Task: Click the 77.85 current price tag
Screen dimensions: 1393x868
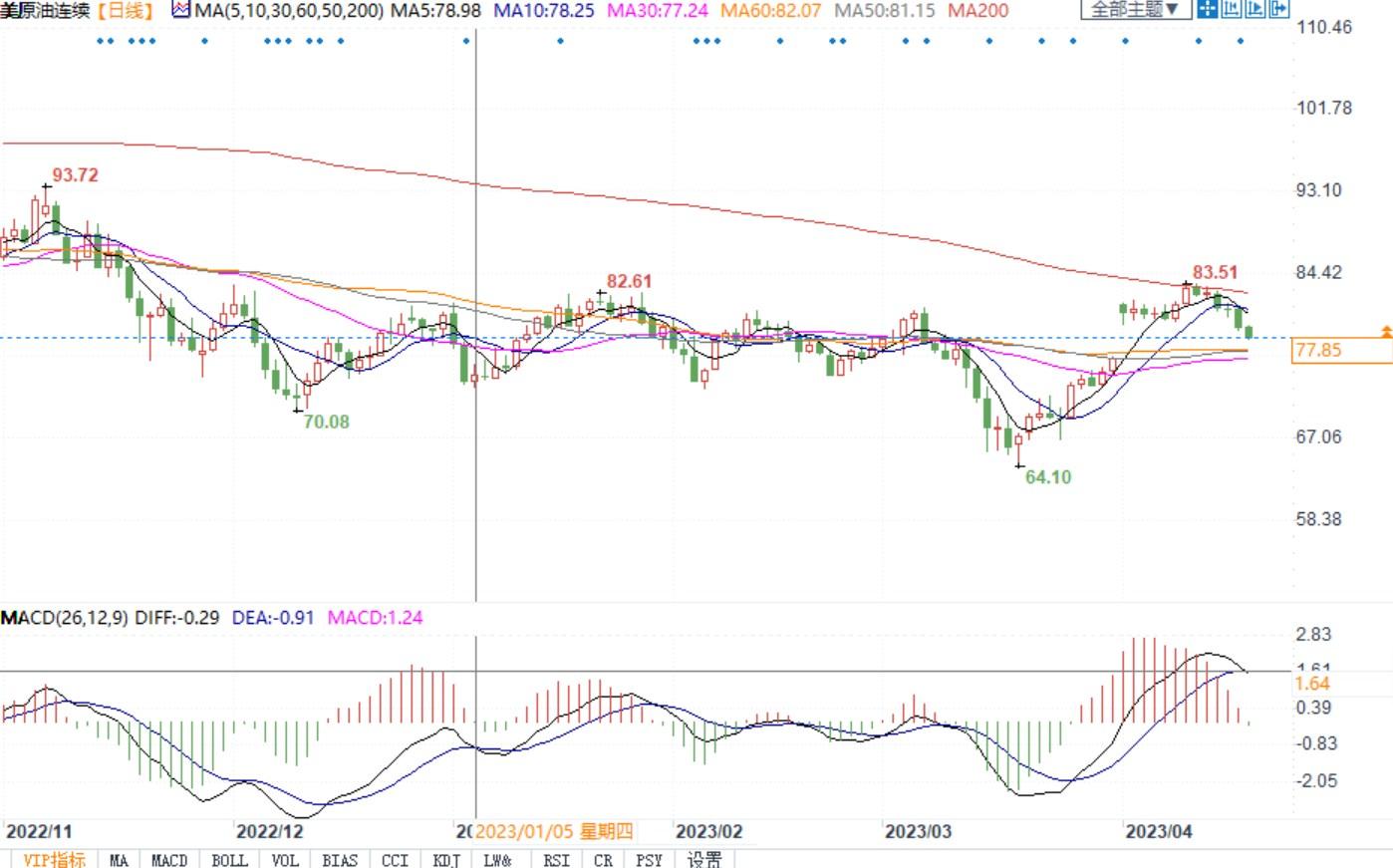Action: pos(1318,350)
